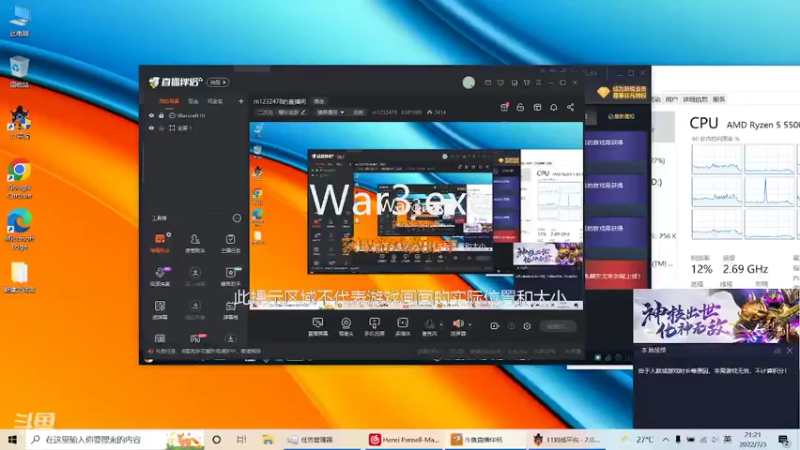Open microphone options dropdown arrow
Screen dimensions: 800x450
pyautogui.click(x=441, y=324)
